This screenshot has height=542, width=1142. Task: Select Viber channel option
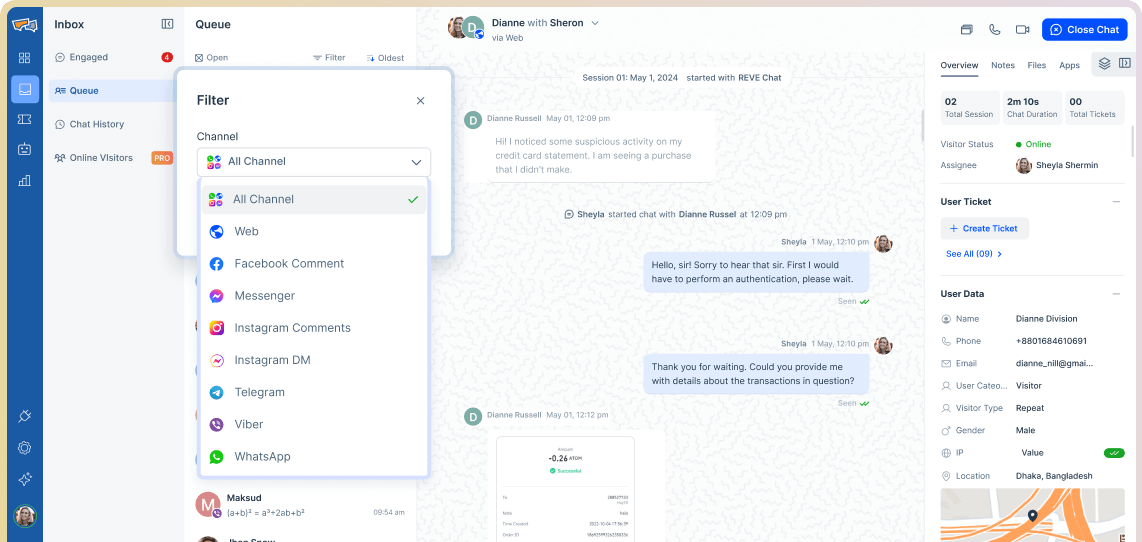pyautogui.click(x=313, y=424)
